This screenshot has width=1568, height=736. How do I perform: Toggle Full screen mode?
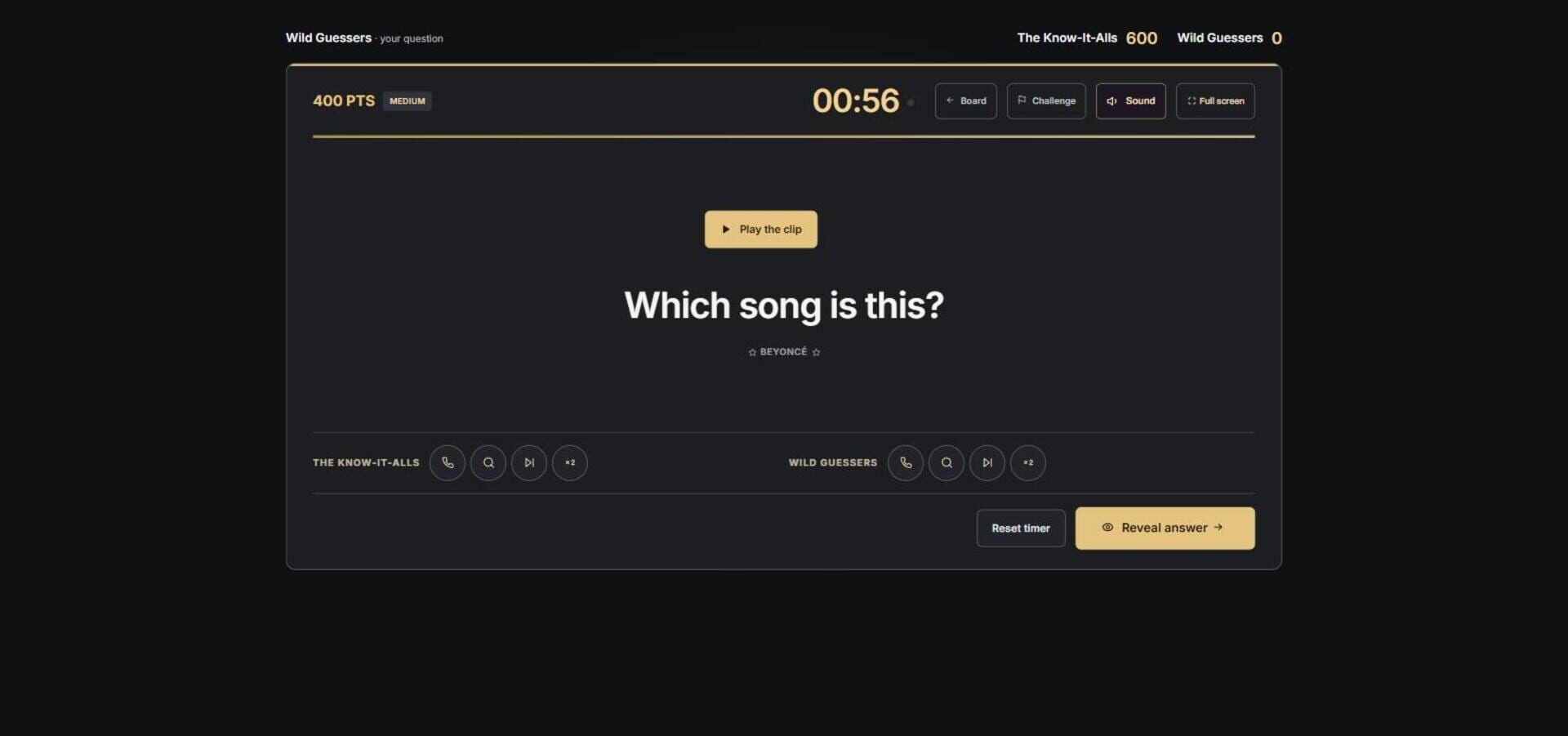click(x=1215, y=101)
